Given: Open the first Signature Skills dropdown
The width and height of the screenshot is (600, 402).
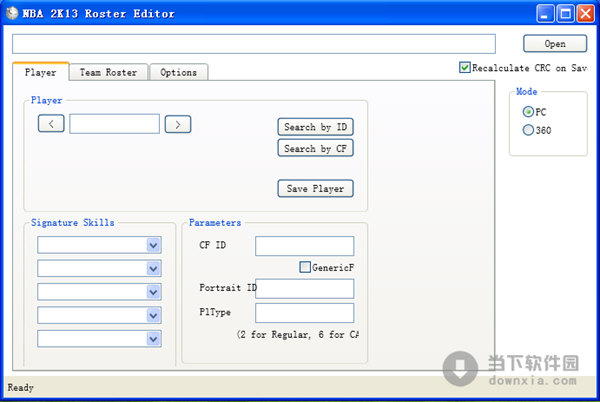Looking at the screenshot, I should (99, 245).
